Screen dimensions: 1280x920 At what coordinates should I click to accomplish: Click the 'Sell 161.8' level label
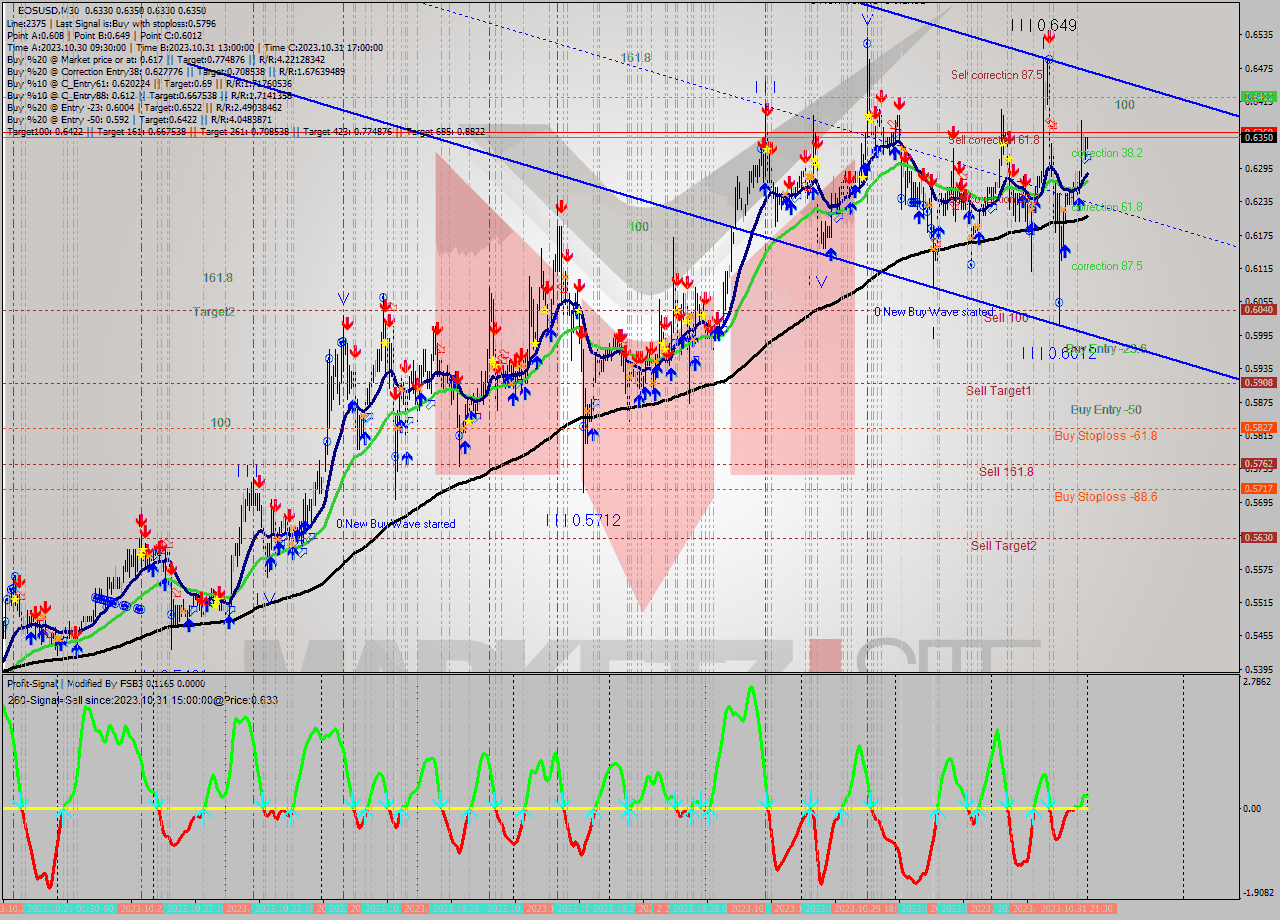coord(1006,472)
